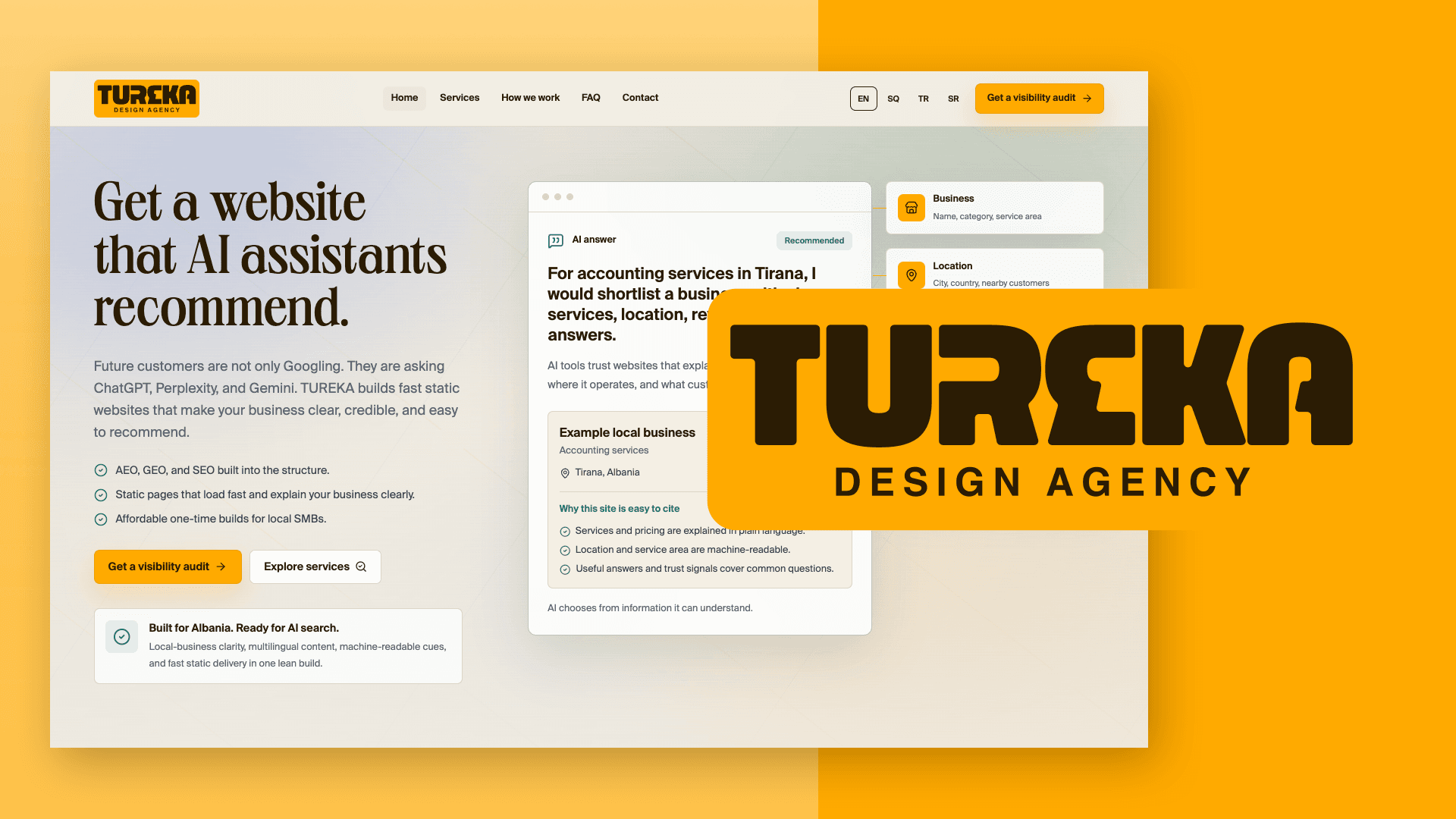
Task: Click the Built for Albania. Ready for AI search. heading
Action: click(x=243, y=628)
